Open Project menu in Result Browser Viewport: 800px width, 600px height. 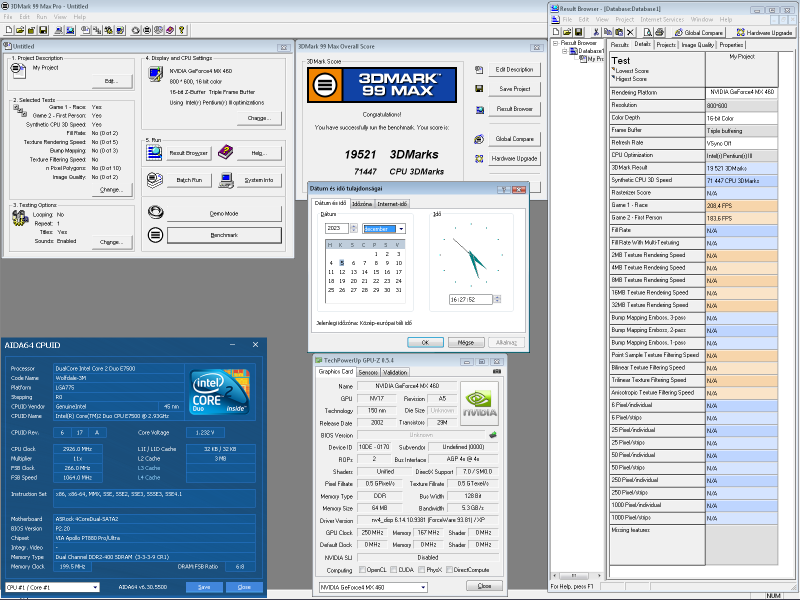624,20
